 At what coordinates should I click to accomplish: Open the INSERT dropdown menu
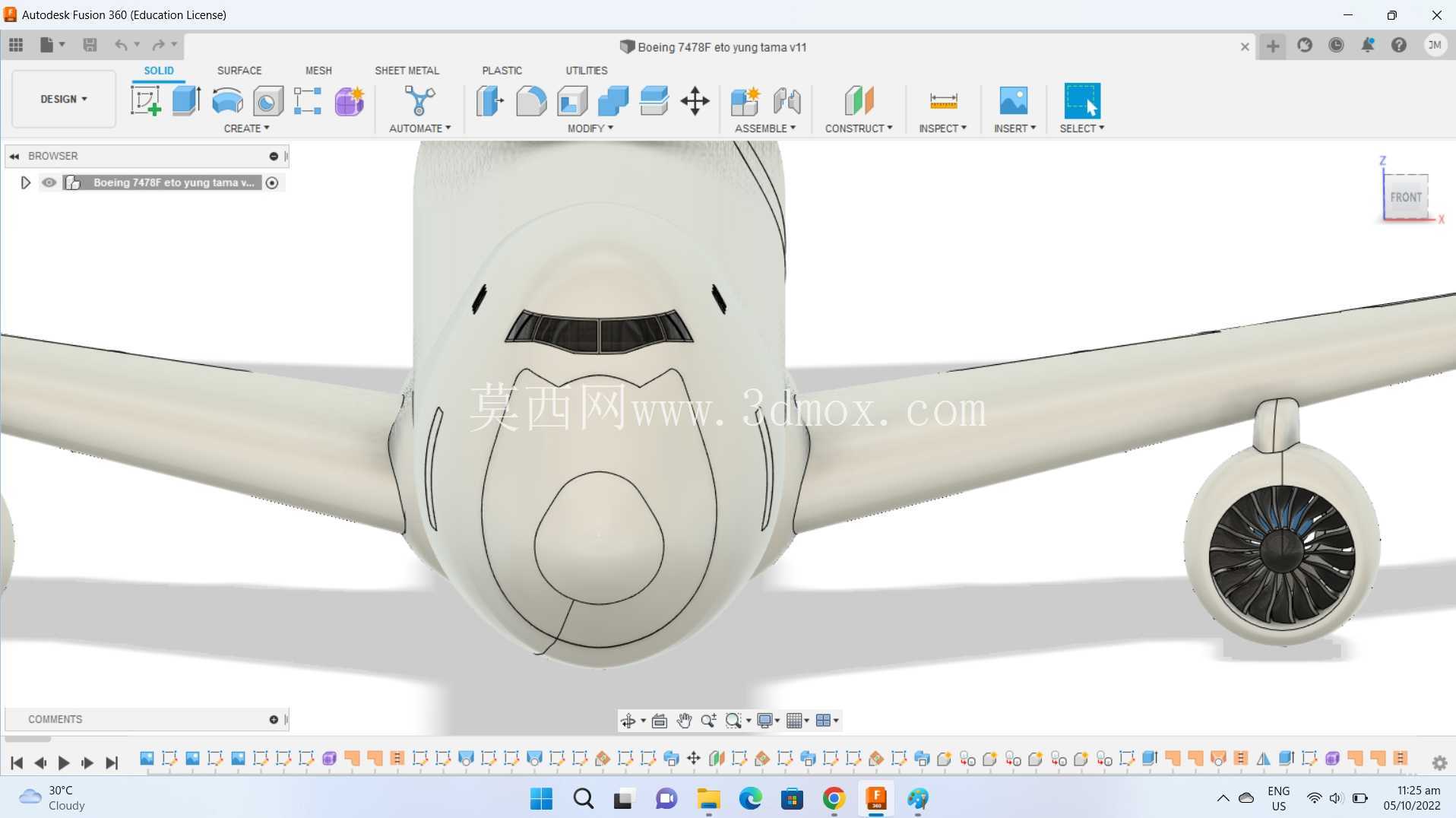(x=1014, y=128)
